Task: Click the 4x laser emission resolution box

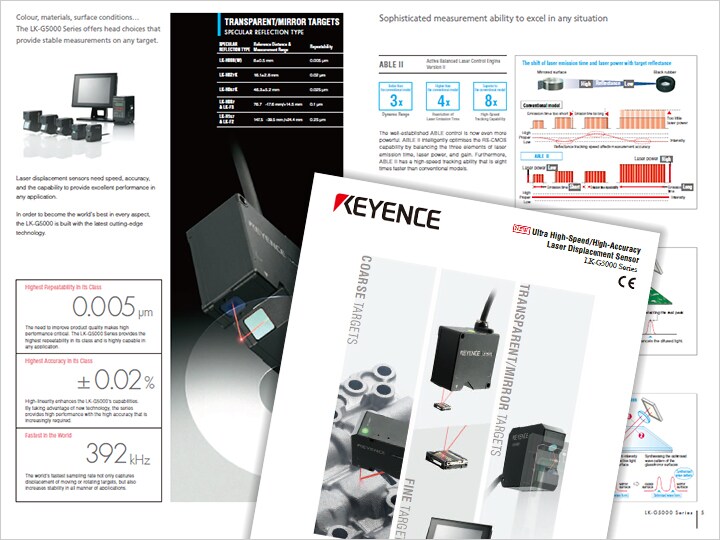Action: (x=443, y=96)
